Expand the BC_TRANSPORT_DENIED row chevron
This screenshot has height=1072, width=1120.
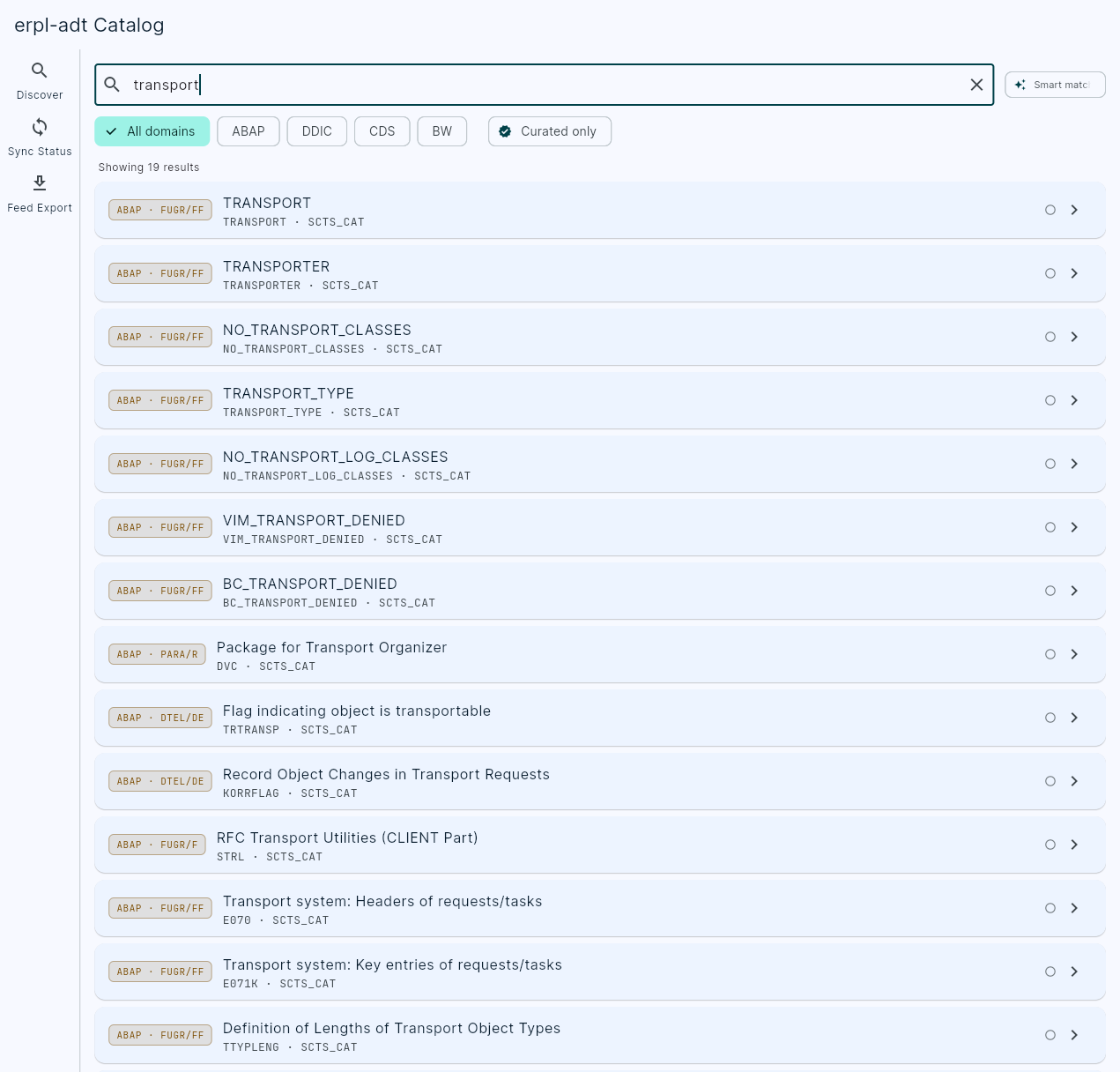click(1074, 591)
